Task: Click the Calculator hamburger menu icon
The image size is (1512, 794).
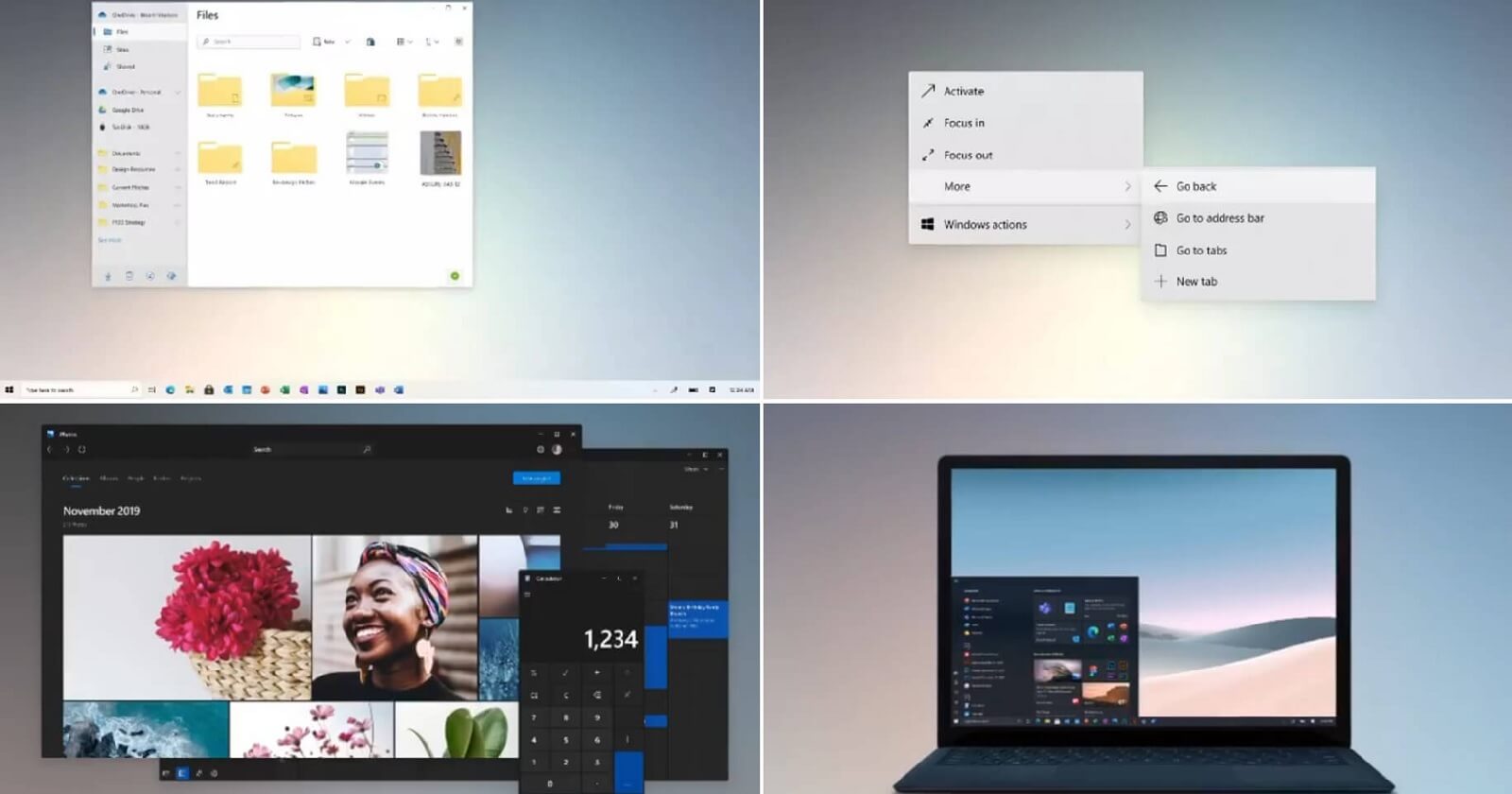Action: 528,595
